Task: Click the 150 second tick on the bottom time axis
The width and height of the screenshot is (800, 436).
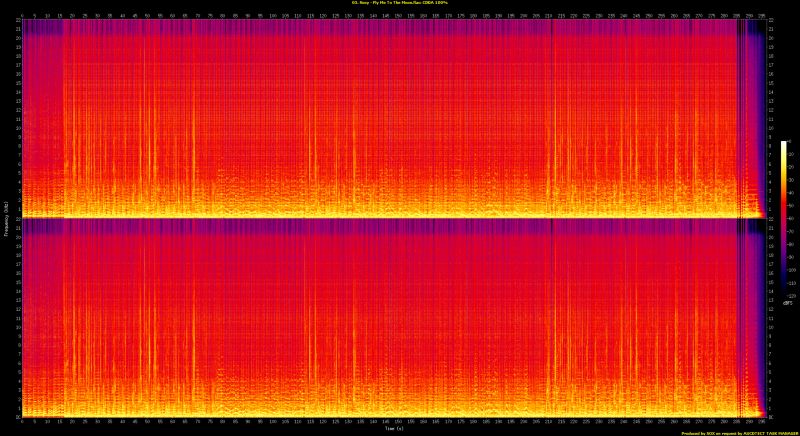Action: pos(398,422)
